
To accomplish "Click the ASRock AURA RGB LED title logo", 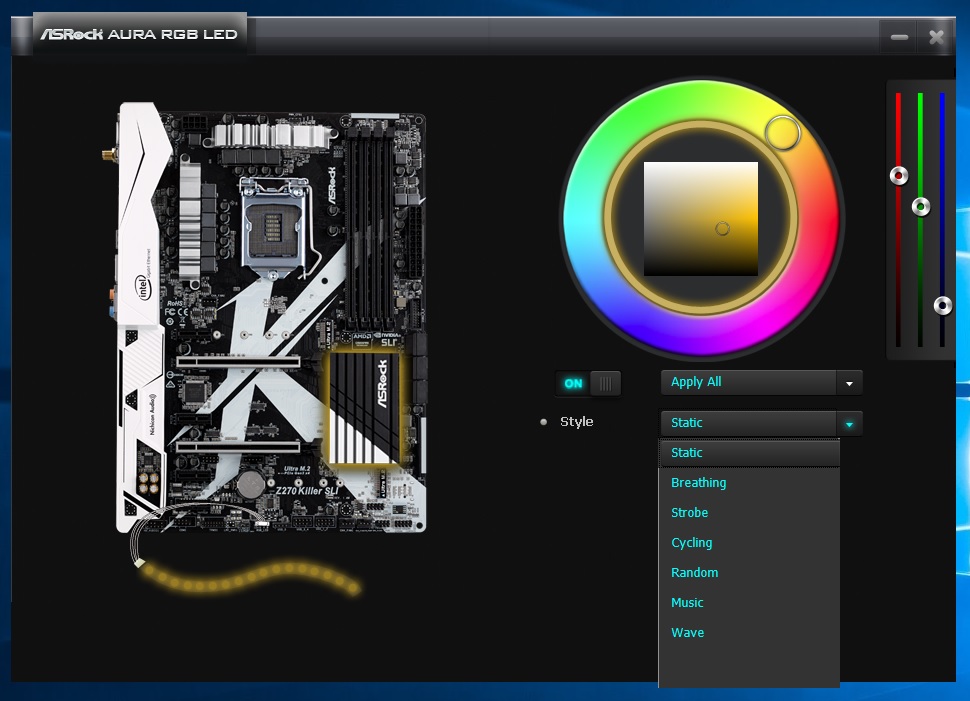I will (139, 35).
